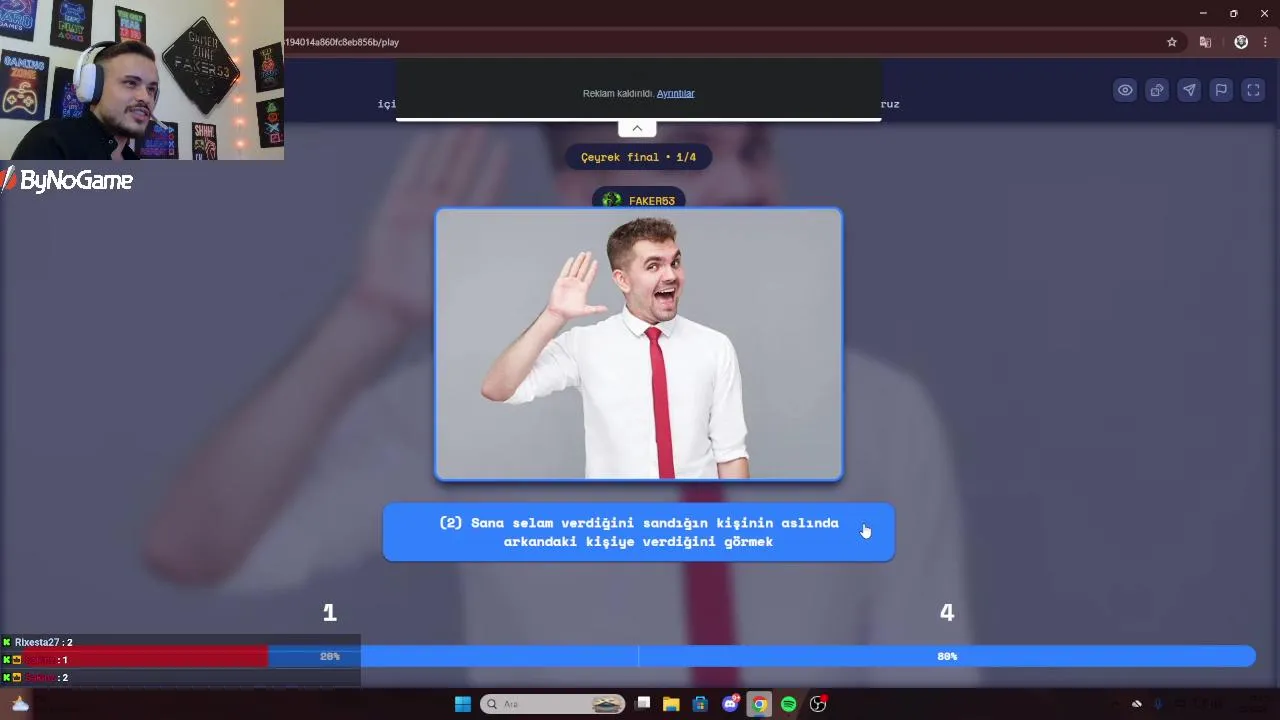Image resolution: width=1280 pixels, height=720 pixels.
Task: Click the ByNoGame logo overlay
Action: coord(67,180)
